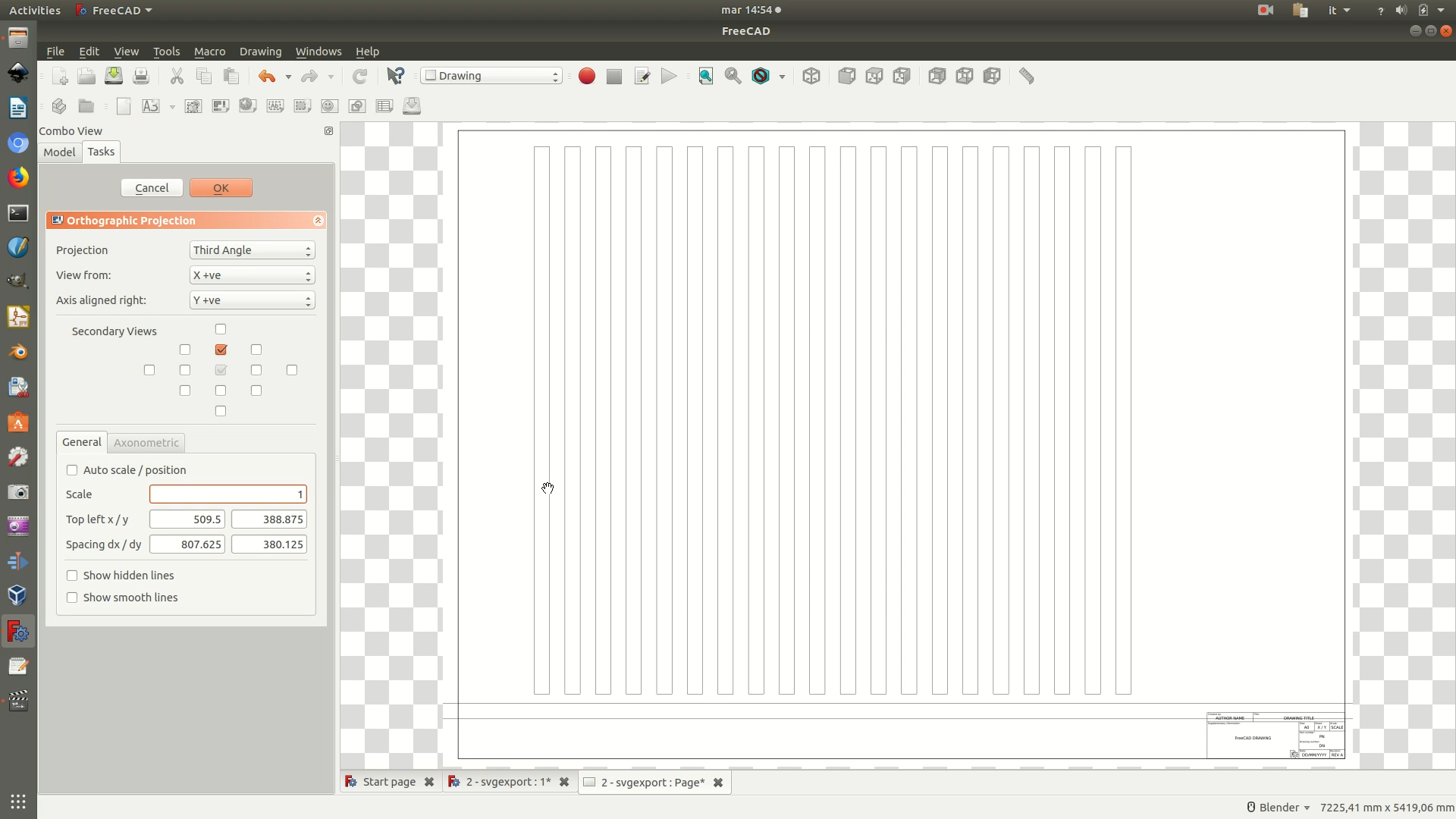Open the Axis aligned right dropdown
Screen dimensions: 1456x819
click(x=252, y=300)
